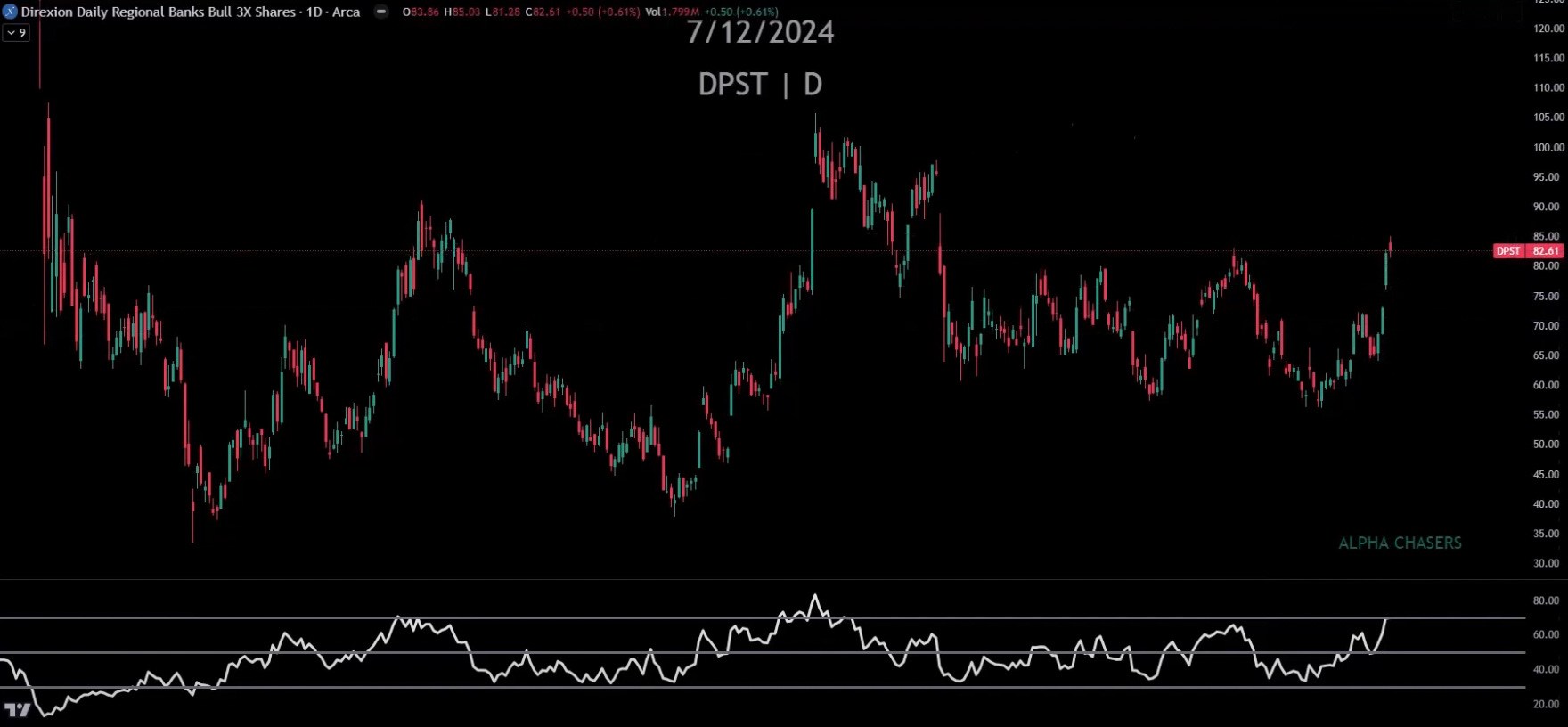Click the 100.00 price scale label
The width and height of the screenshot is (1568, 727).
[1548, 148]
